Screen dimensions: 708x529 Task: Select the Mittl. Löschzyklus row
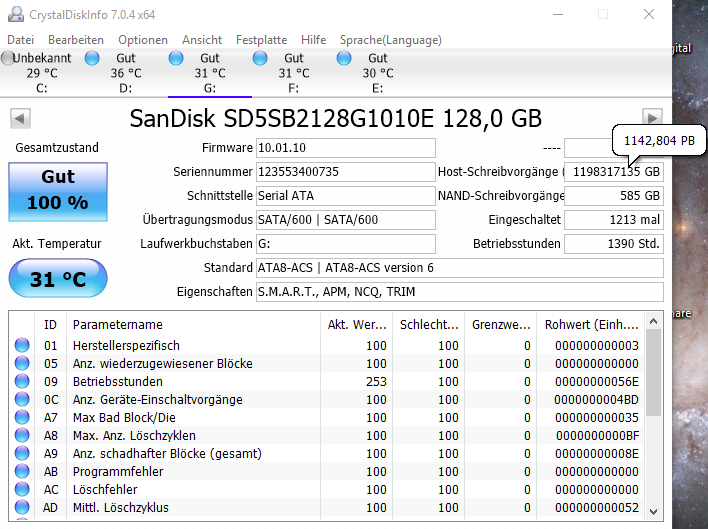pos(327,508)
